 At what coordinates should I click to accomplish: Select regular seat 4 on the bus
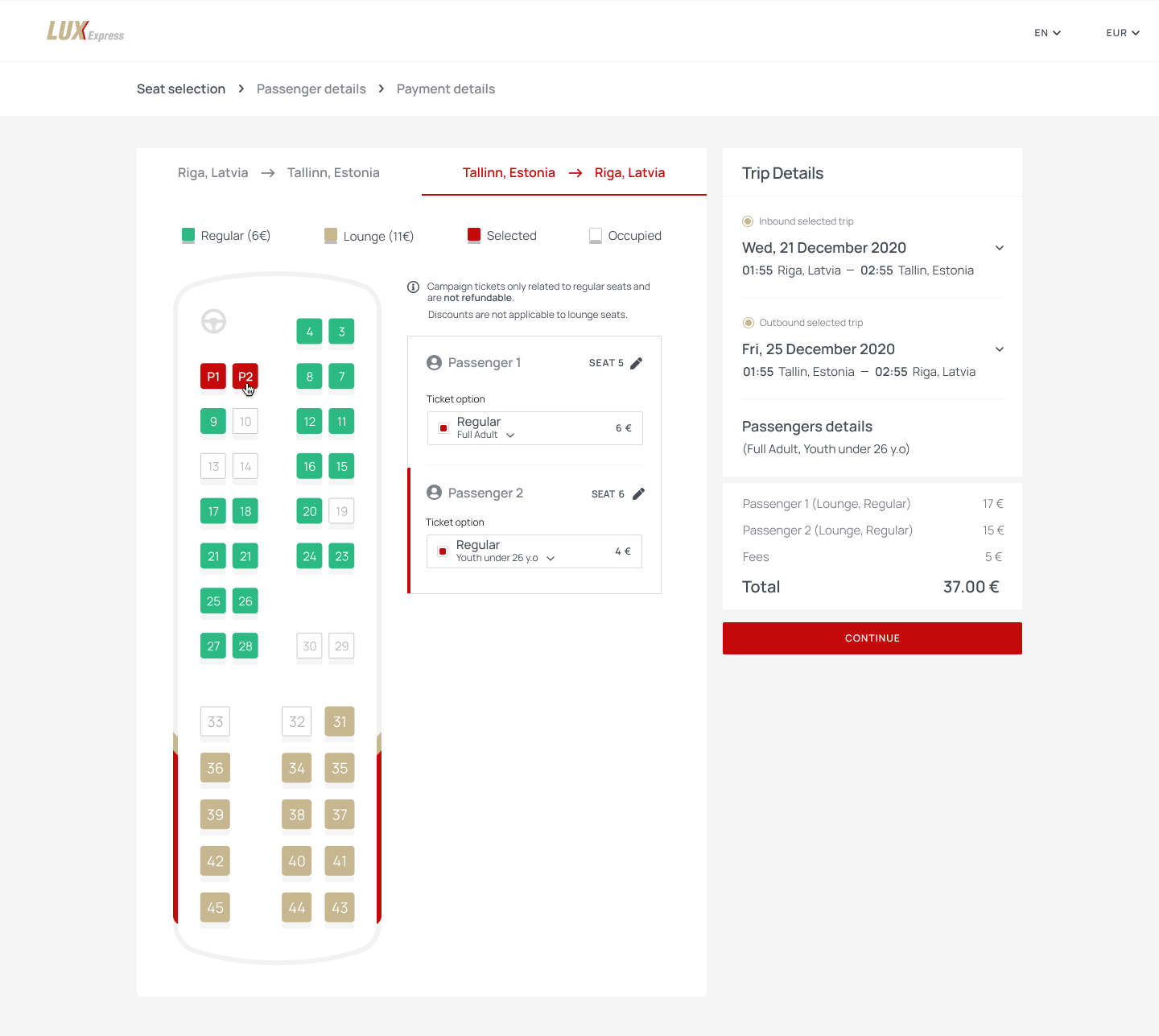pos(310,332)
